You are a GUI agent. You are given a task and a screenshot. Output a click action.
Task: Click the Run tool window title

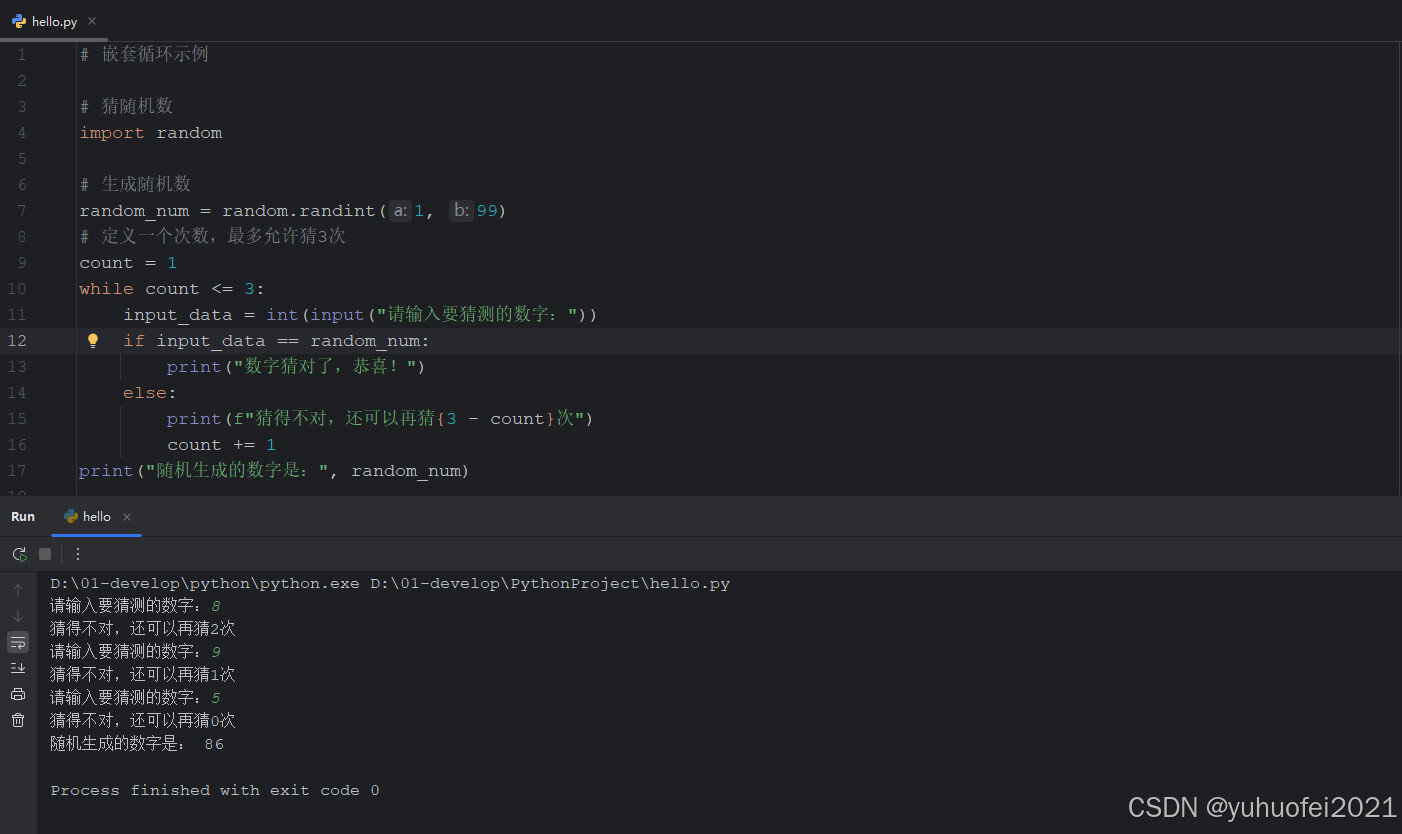(23, 517)
